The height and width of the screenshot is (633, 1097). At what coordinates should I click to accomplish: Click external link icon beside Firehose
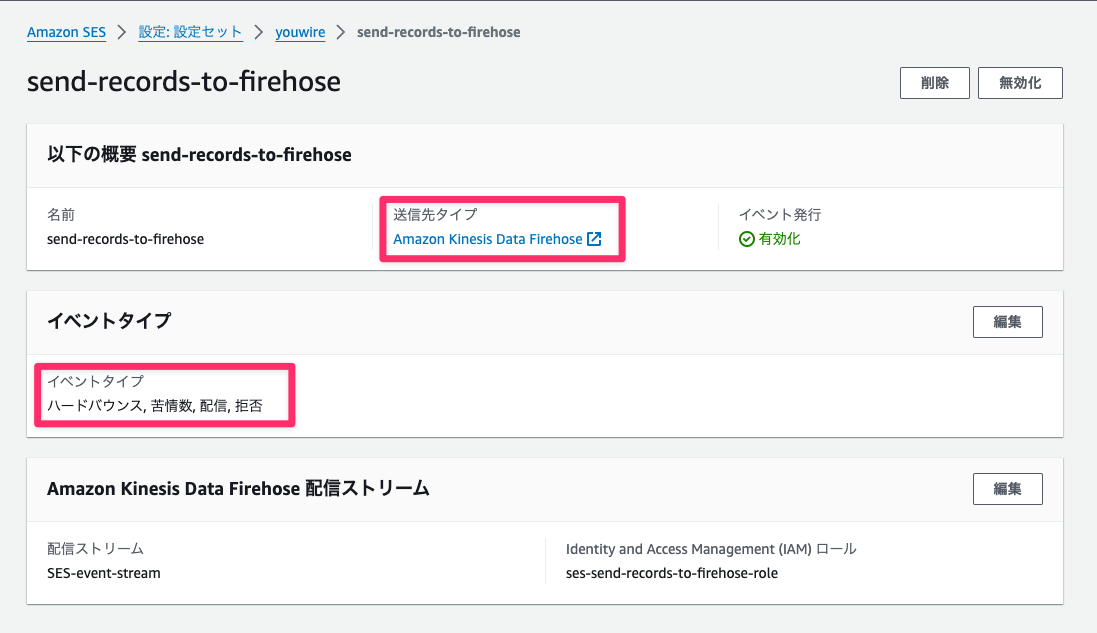[x=594, y=239]
